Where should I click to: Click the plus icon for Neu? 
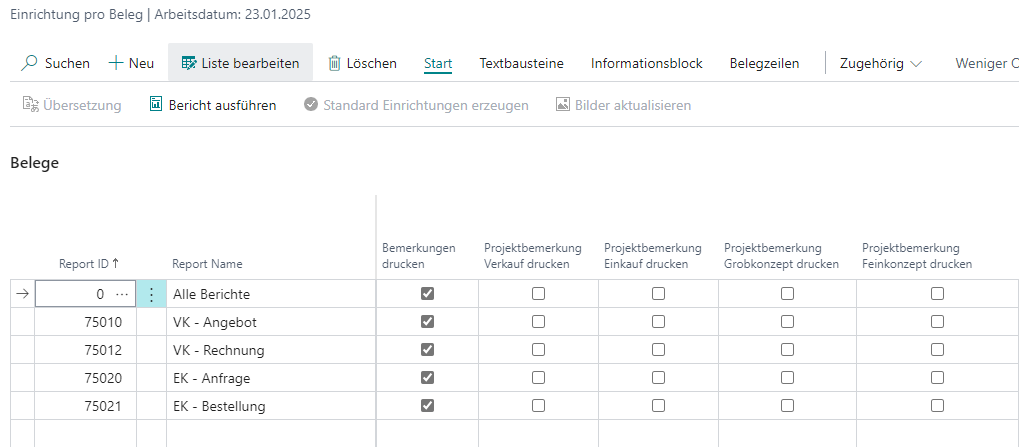116,63
